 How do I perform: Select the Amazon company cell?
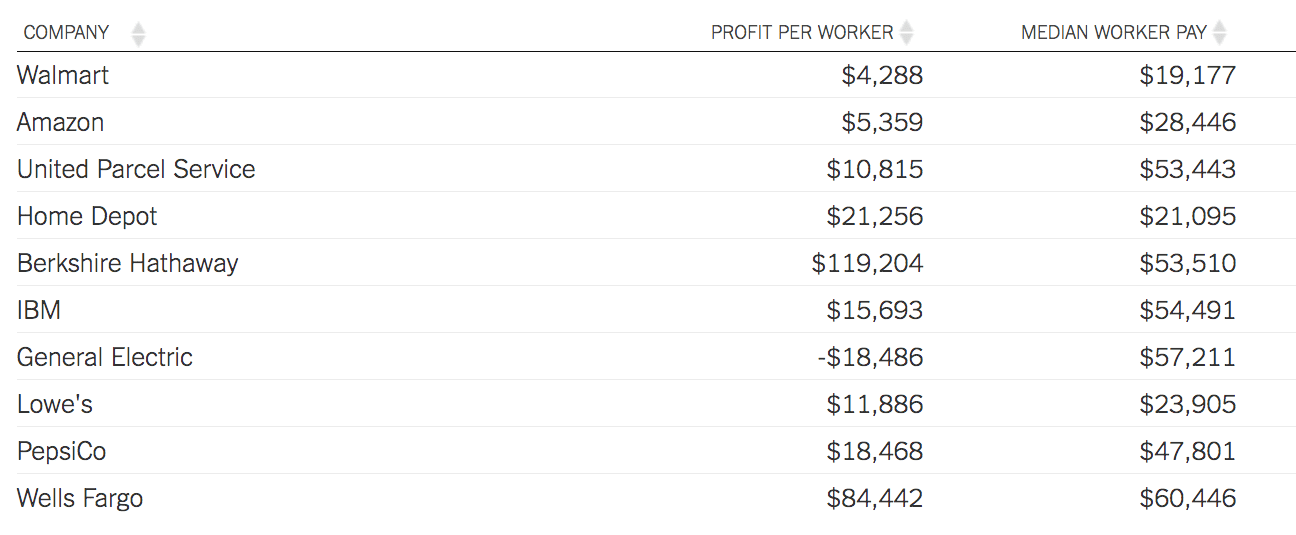tap(61, 122)
